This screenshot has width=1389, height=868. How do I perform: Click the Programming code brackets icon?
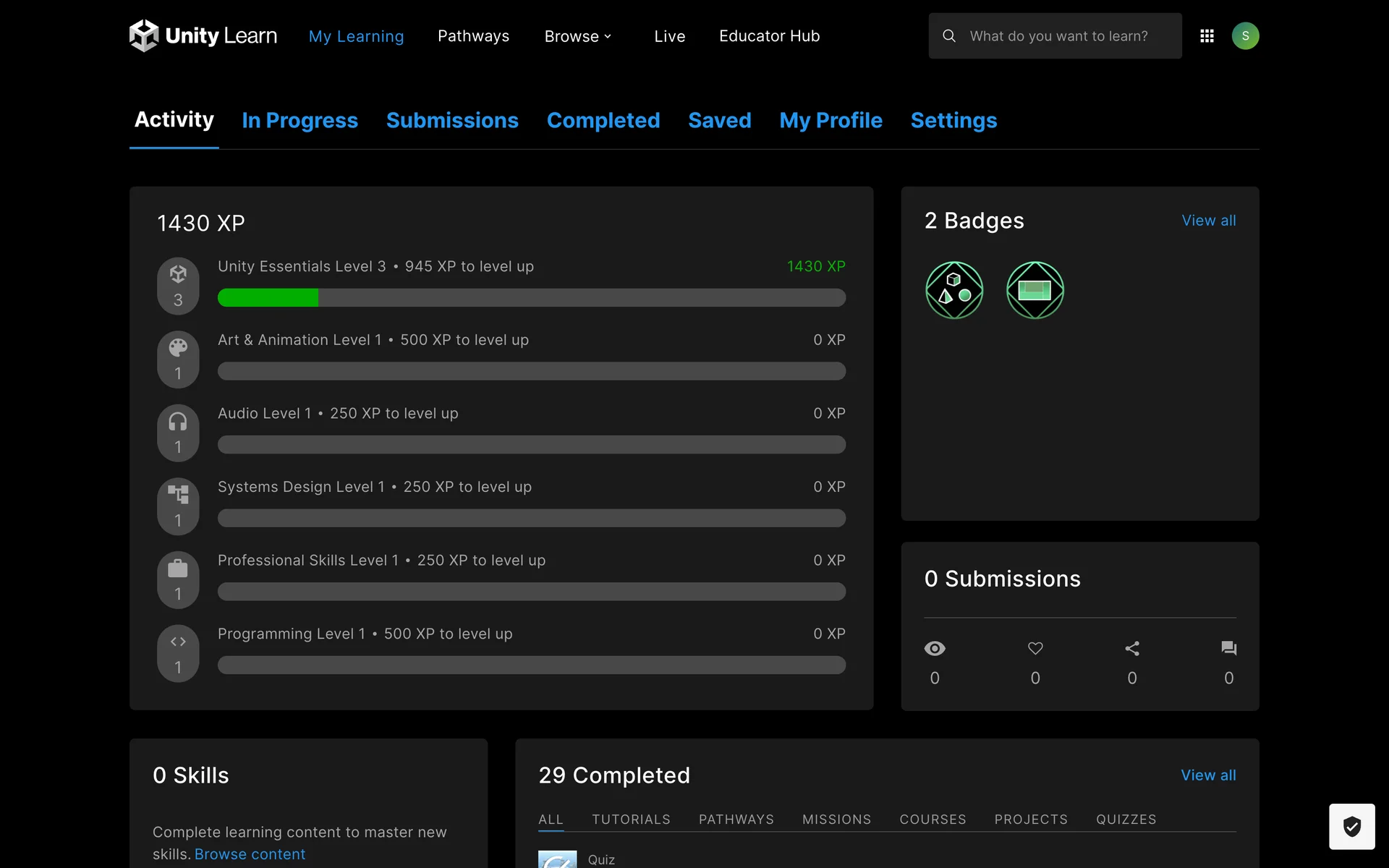pyautogui.click(x=178, y=652)
